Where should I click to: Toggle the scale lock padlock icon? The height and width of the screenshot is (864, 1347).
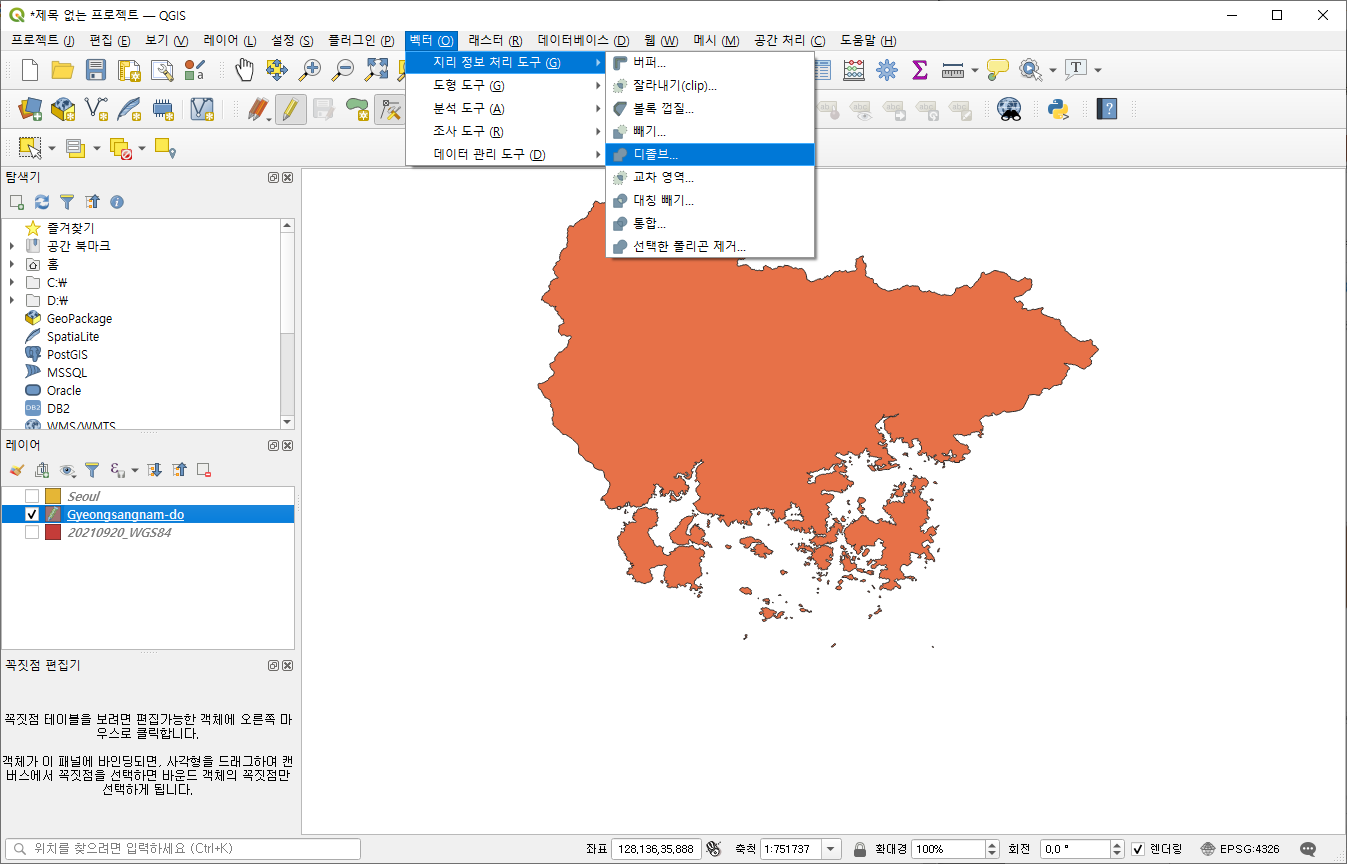pos(859,849)
